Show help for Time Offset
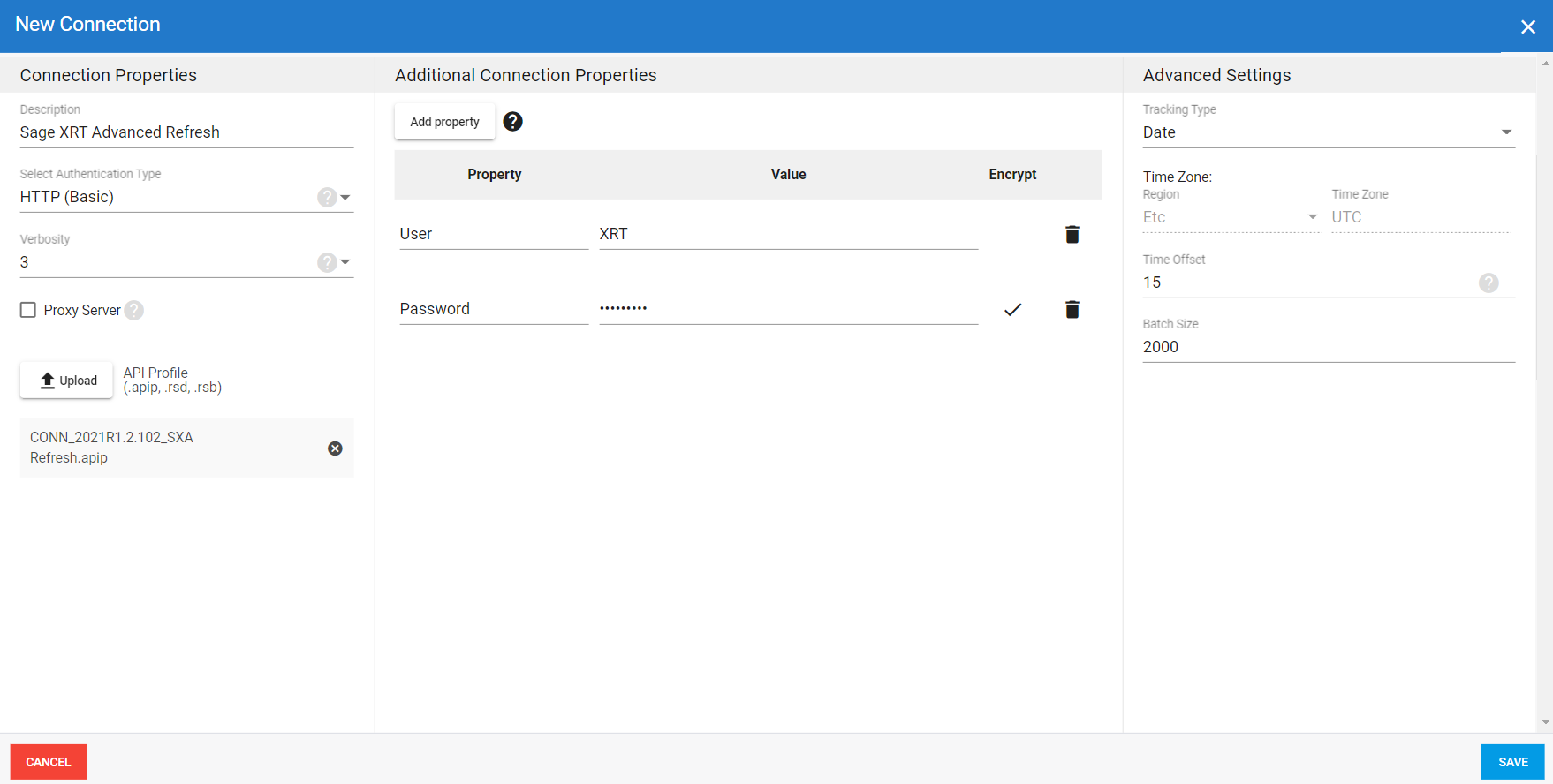1553x784 pixels. tap(1489, 283)
